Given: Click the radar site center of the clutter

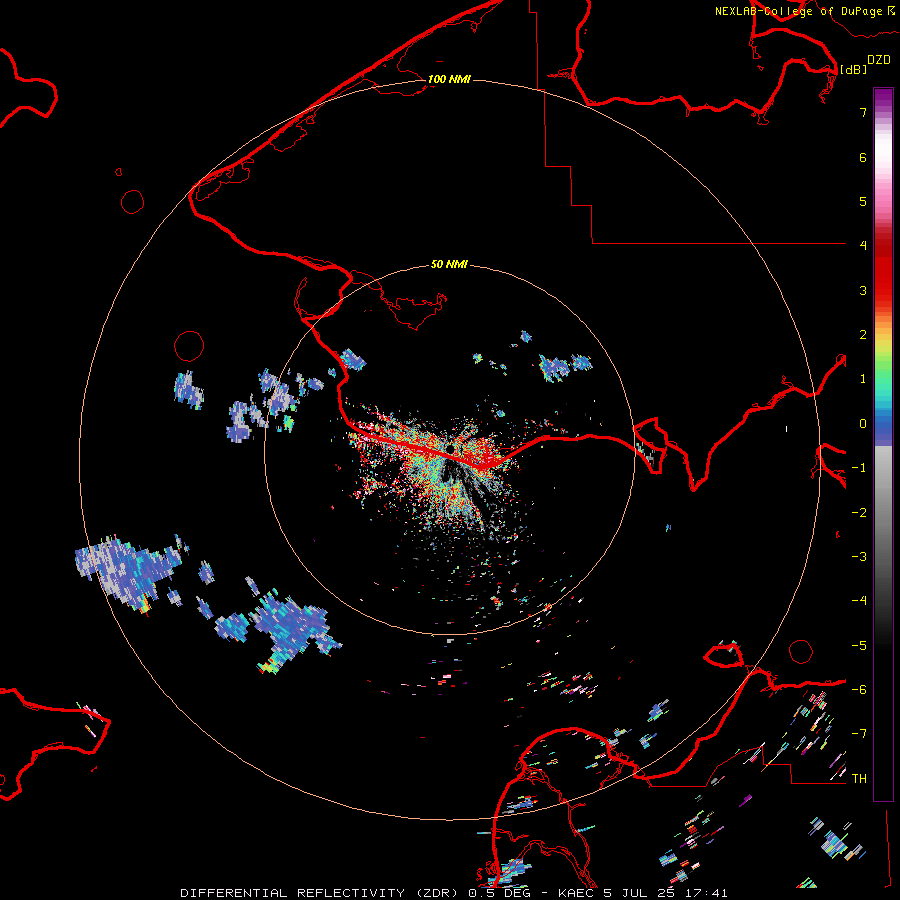Looking at the screenshot, I should (x=452, y=448).
